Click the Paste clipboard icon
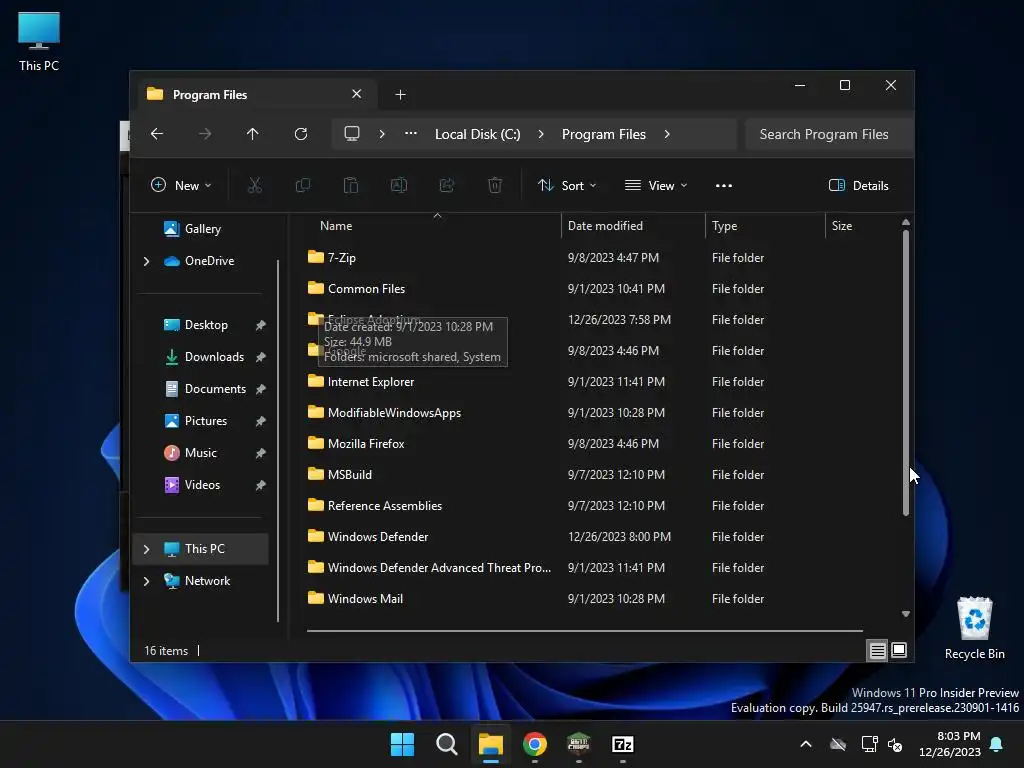1024x768 pixels. click(351, 185)
